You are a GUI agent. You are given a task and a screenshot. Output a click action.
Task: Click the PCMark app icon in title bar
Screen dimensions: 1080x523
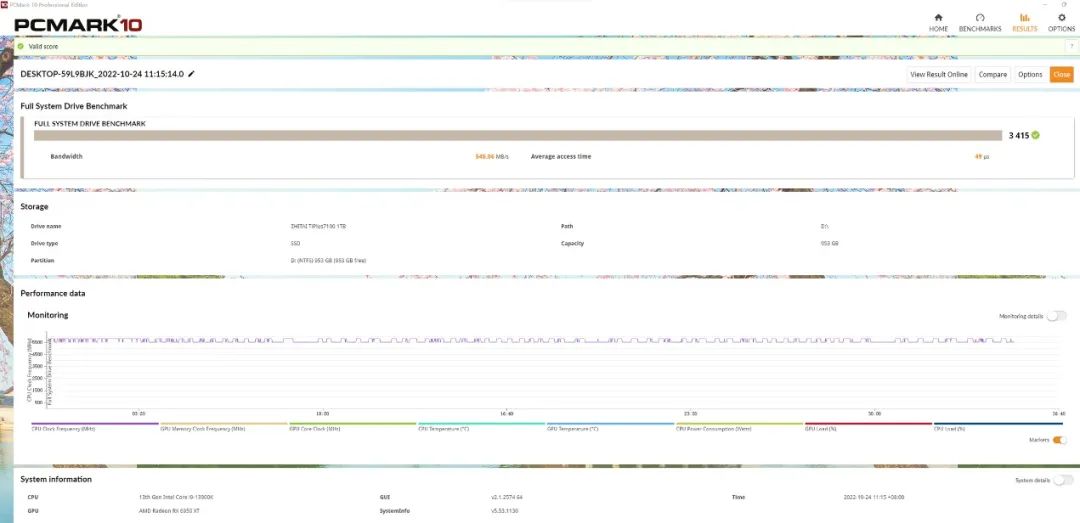click(3, 4)
